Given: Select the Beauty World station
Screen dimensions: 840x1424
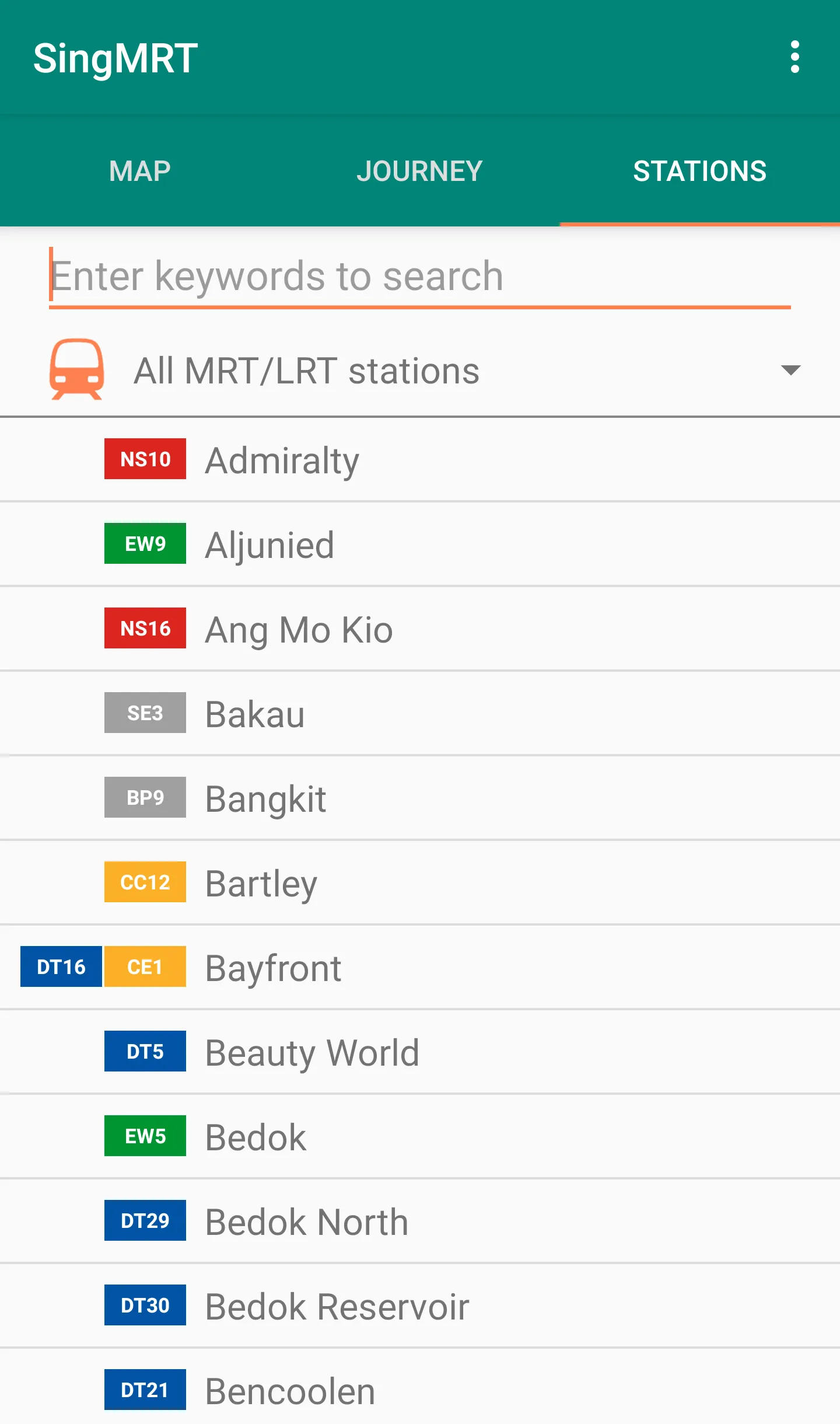Looking at the screenshot, I should (420, 1052).
